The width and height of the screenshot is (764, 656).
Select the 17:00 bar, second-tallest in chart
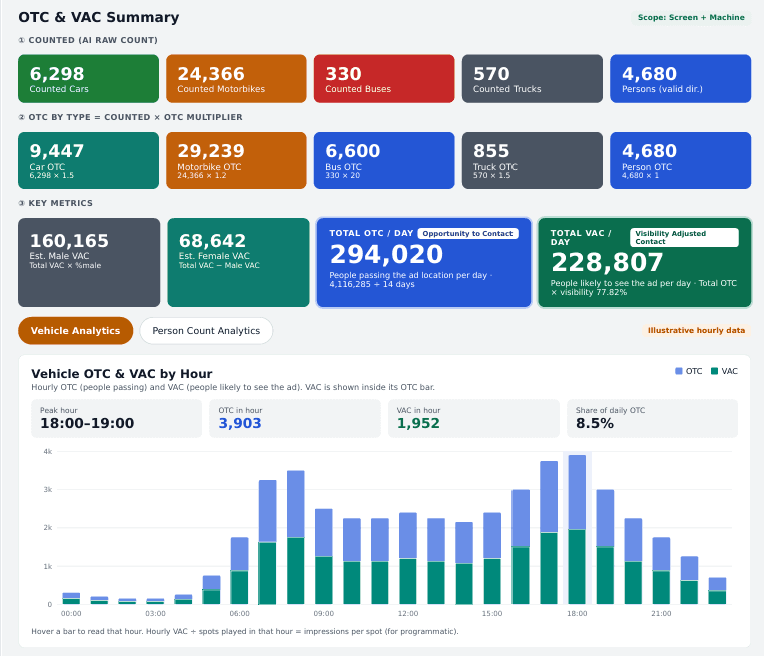tap(549, 533)
